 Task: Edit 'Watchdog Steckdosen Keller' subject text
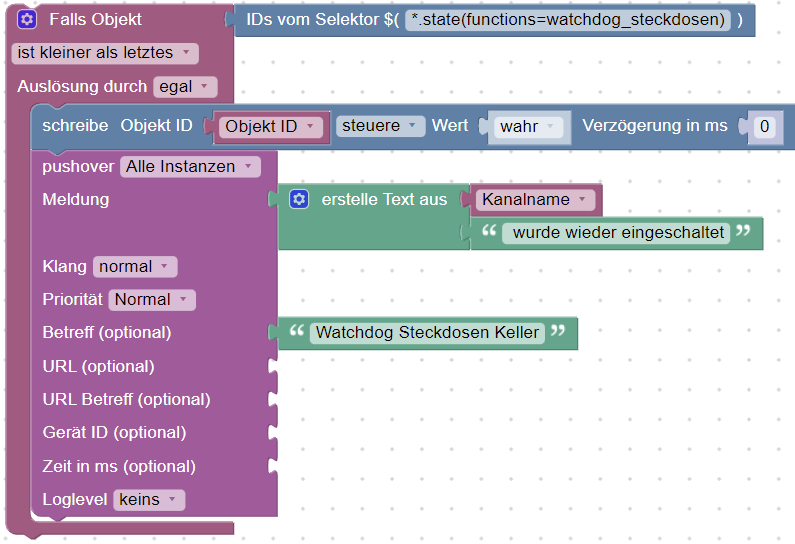(x=427, y=333)
